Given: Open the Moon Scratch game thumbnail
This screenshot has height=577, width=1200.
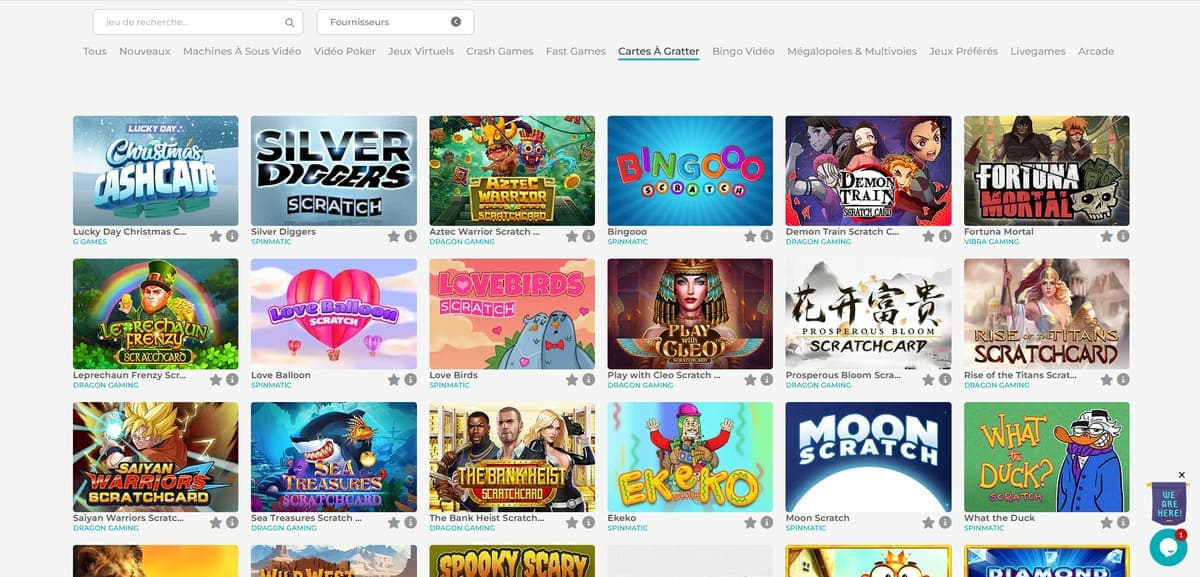Looking at the screenshot, I should point(868,457).
